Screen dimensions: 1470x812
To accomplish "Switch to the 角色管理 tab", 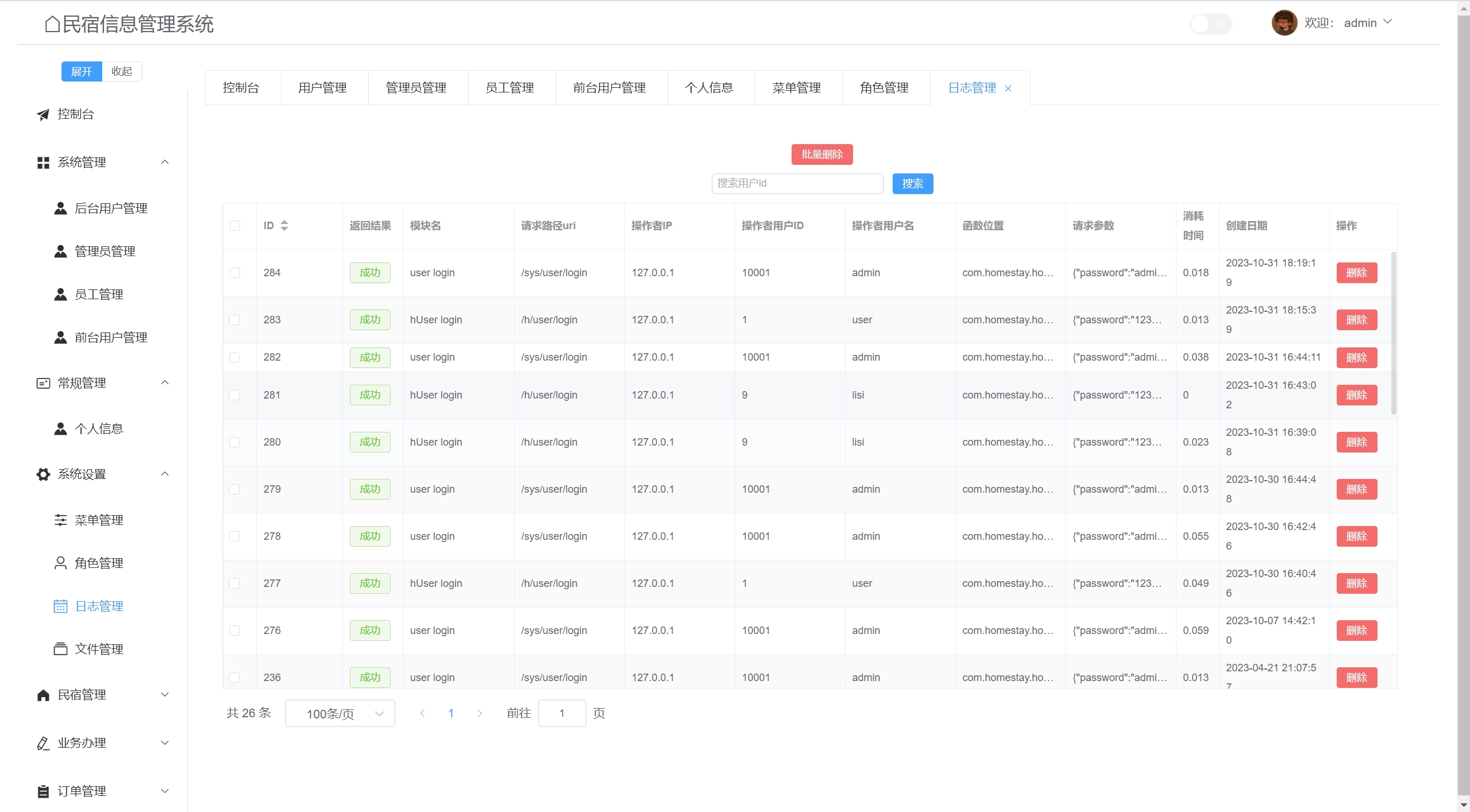I will [x=884, y=88].
